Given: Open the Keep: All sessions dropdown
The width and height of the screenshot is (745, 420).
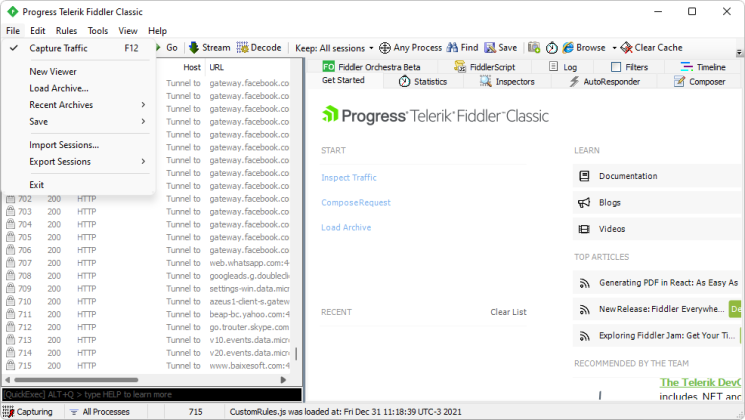Looking at the screenshot, I should click(334, 48).
